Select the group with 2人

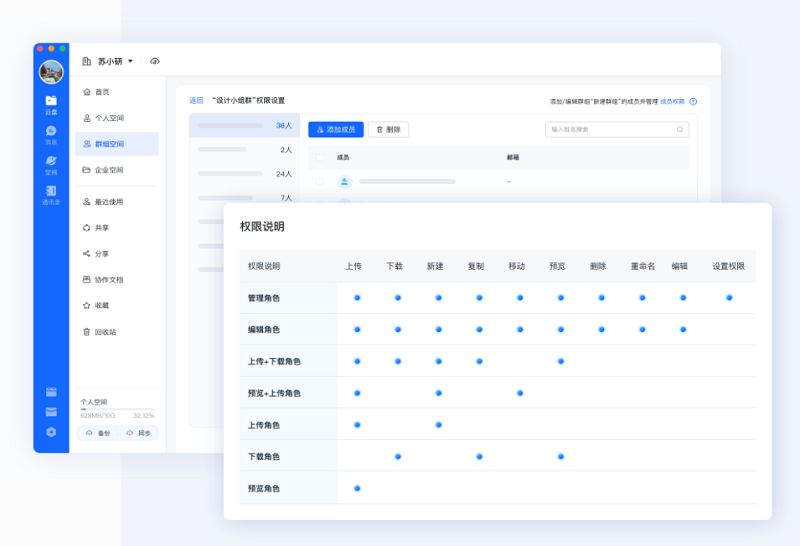point(244,150)
